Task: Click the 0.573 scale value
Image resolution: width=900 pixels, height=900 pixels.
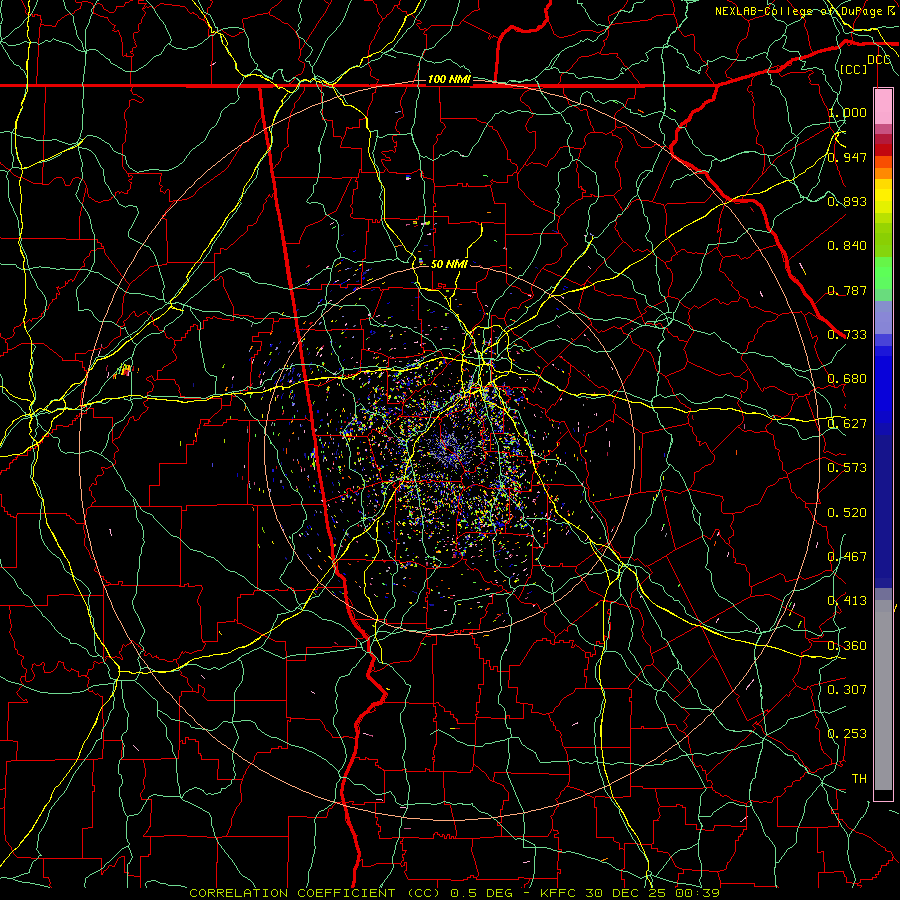Action: coord(847,468)
